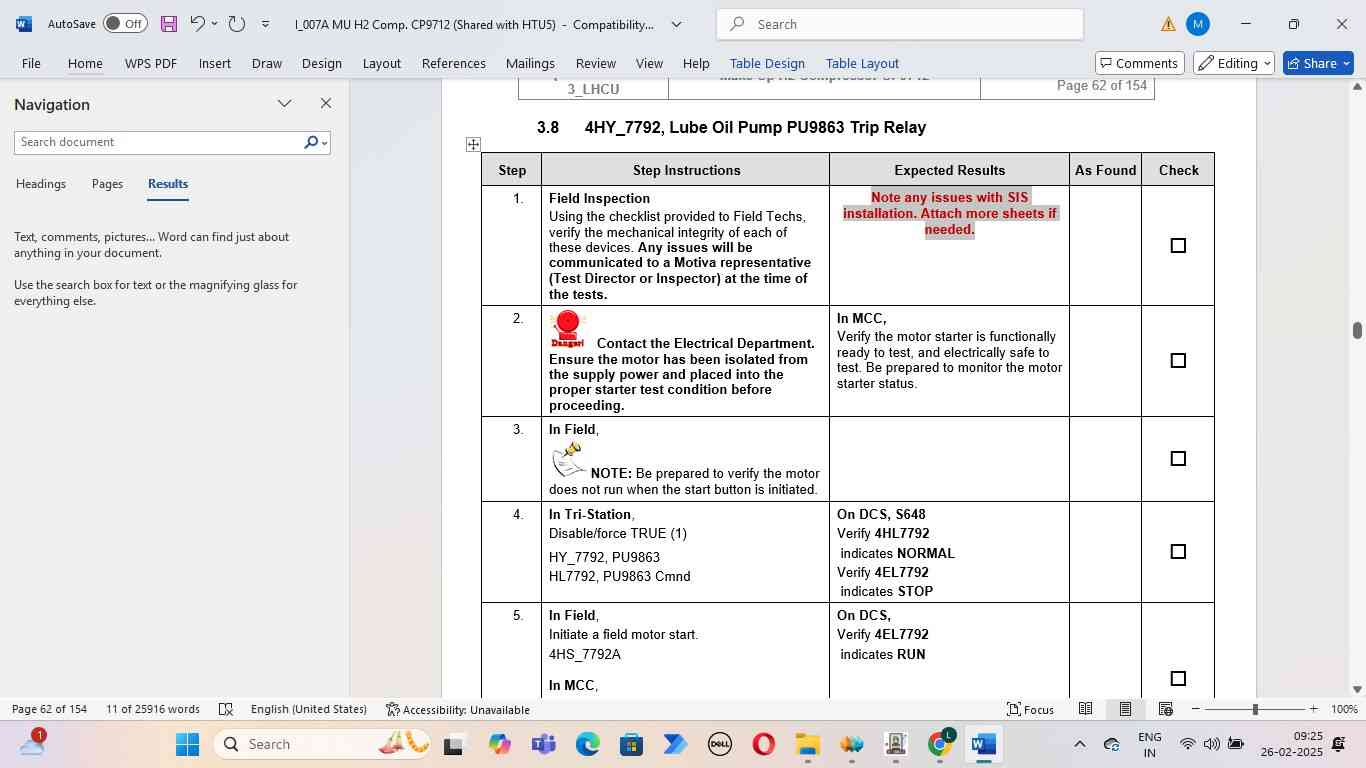1366x768 pixels.
Task: Click the proofing spell-check icon
Action: tap(226, 709)
